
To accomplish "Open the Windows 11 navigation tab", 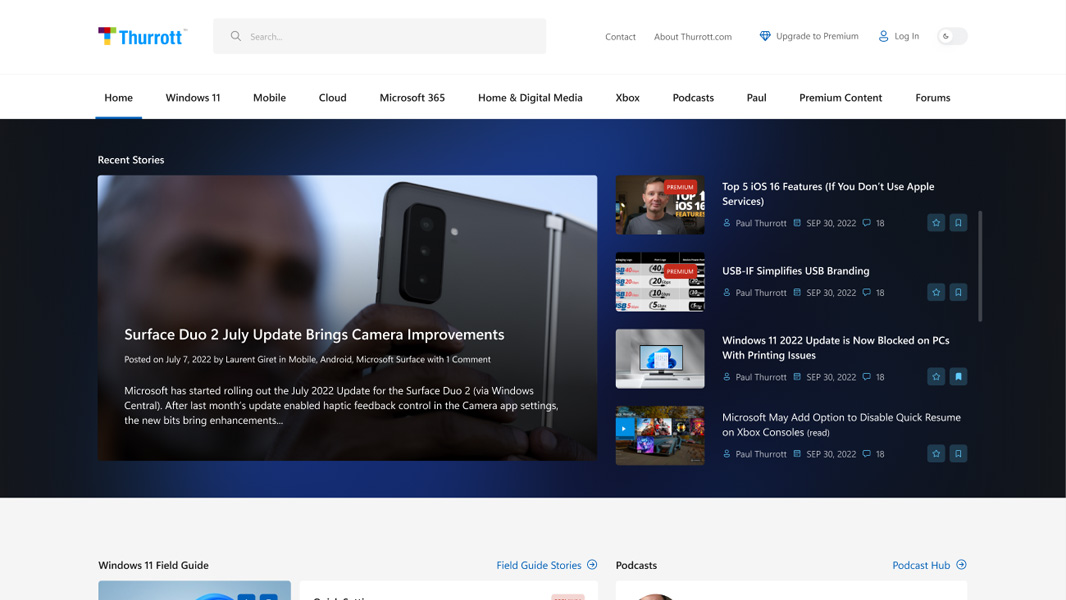I will click(x=193, y=98).
